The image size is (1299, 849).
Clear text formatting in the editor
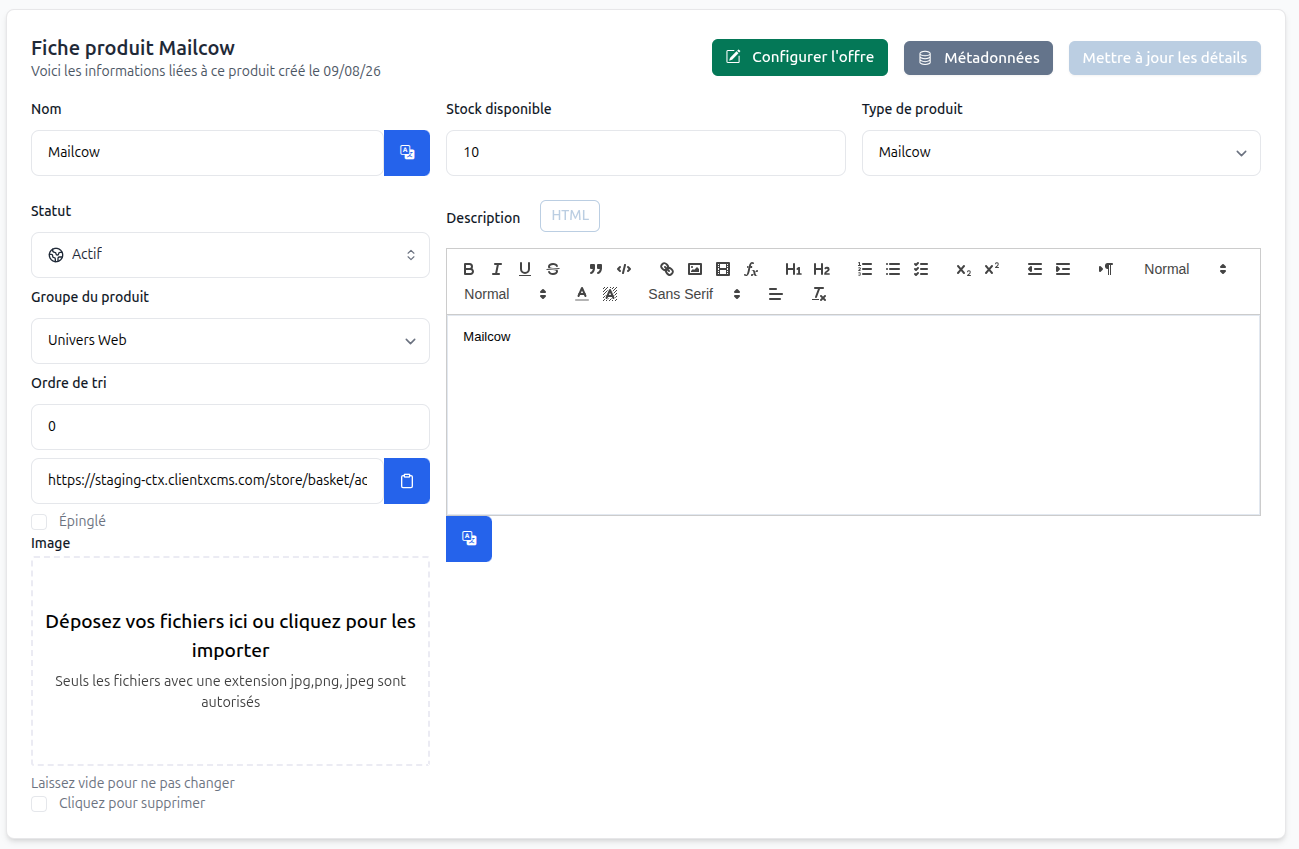pos(819,294)
